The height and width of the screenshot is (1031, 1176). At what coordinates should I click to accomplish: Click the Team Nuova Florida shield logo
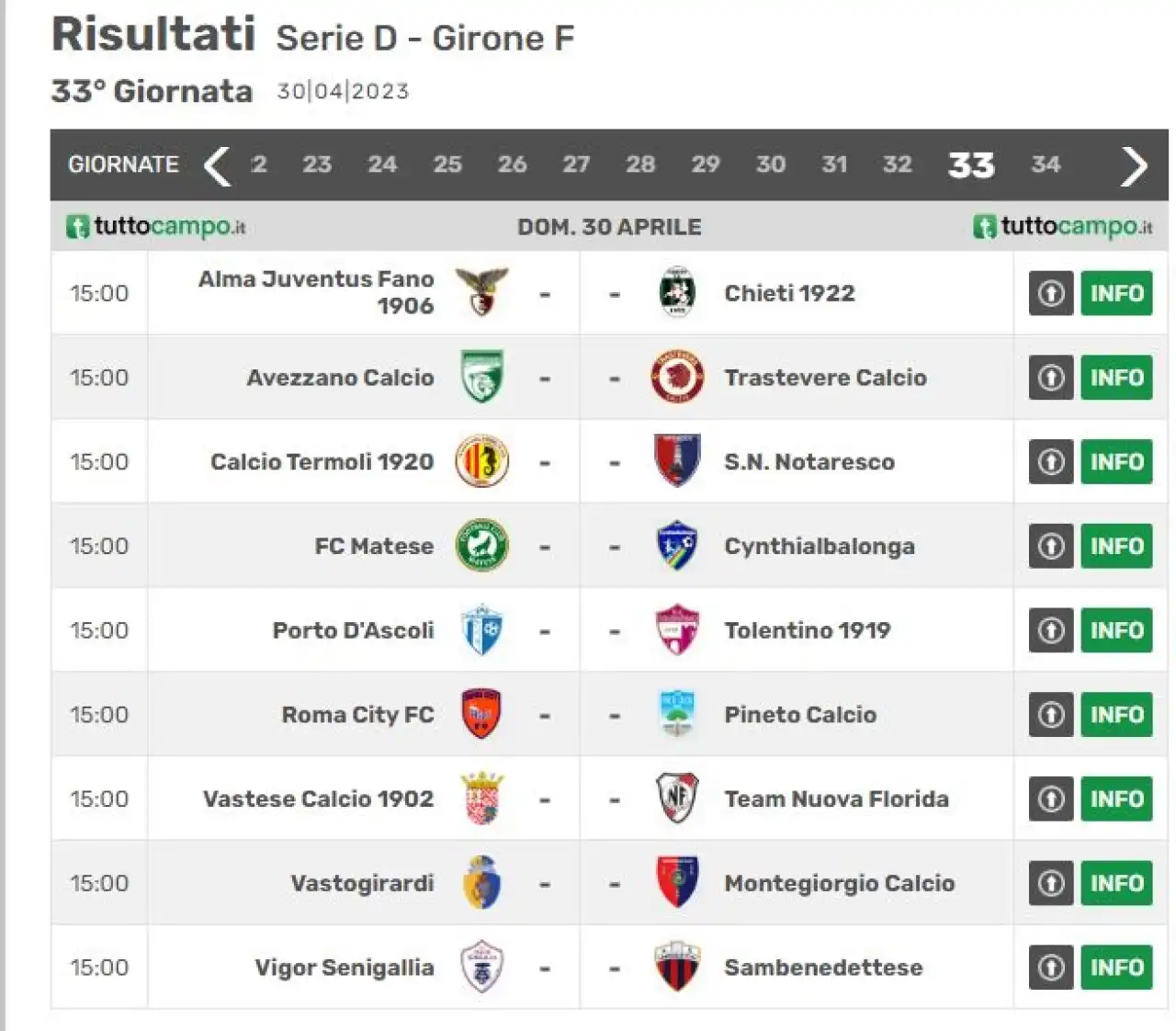pyautogui.click(x=678, y=799)
